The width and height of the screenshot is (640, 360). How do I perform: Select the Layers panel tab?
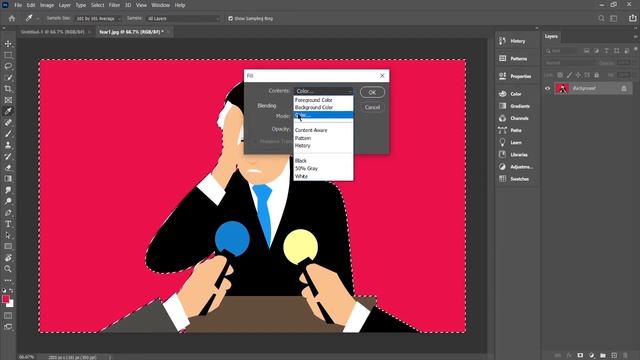[x=551, y=36]
